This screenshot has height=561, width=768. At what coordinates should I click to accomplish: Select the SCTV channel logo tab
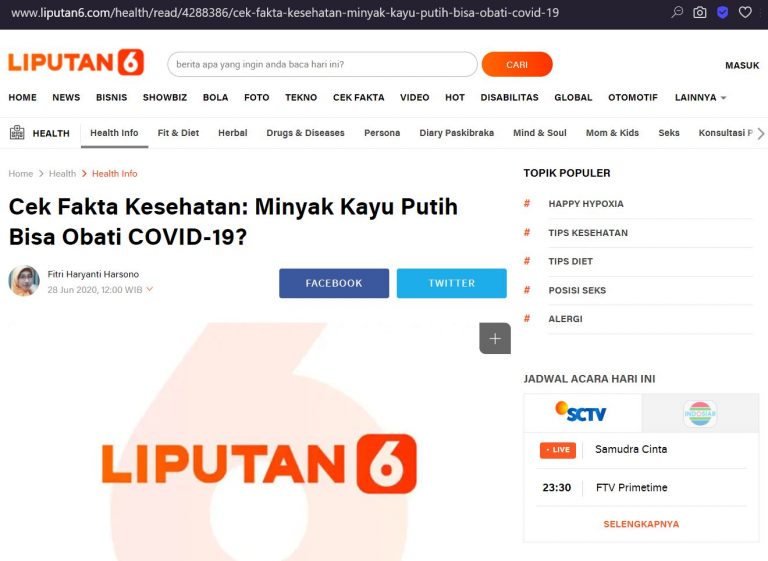click(581, 413)
